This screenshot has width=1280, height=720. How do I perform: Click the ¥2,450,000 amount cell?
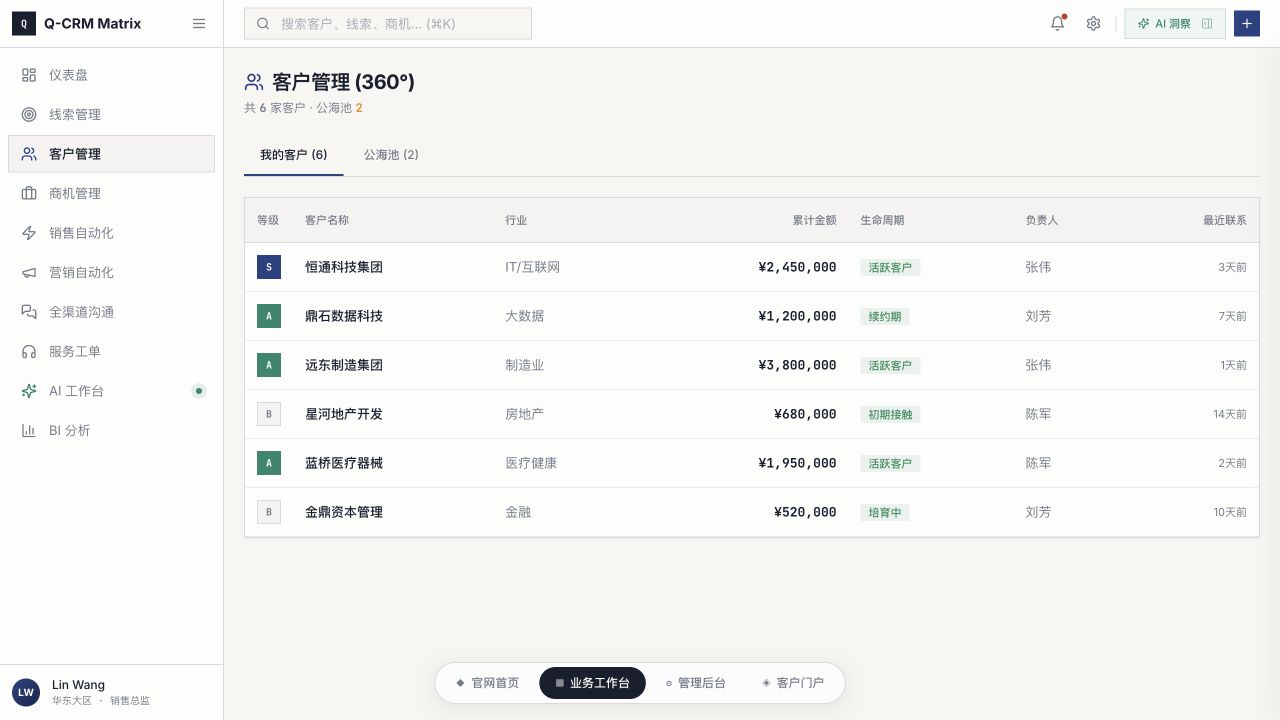[x=797, y=267]
